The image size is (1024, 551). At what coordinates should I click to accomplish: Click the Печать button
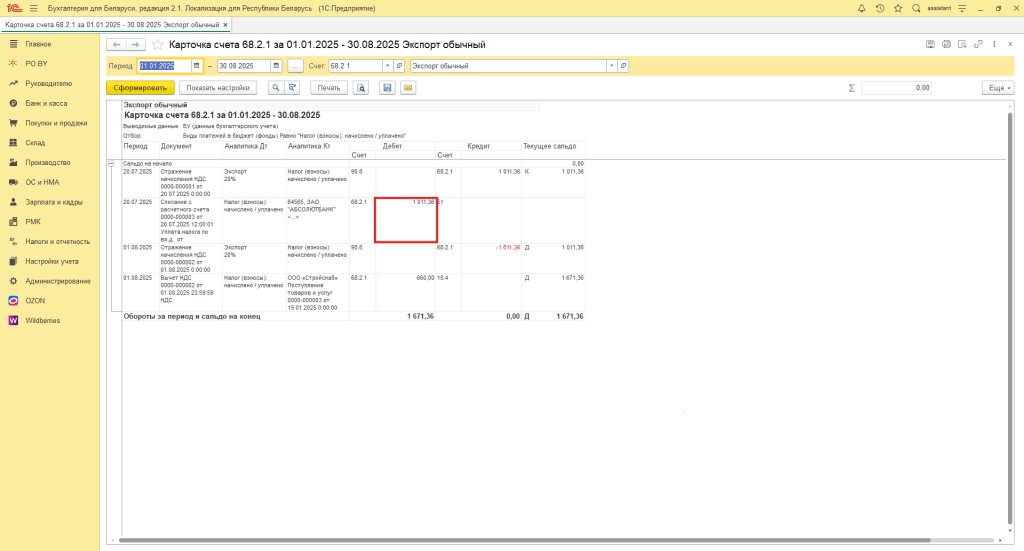(329, 87)
